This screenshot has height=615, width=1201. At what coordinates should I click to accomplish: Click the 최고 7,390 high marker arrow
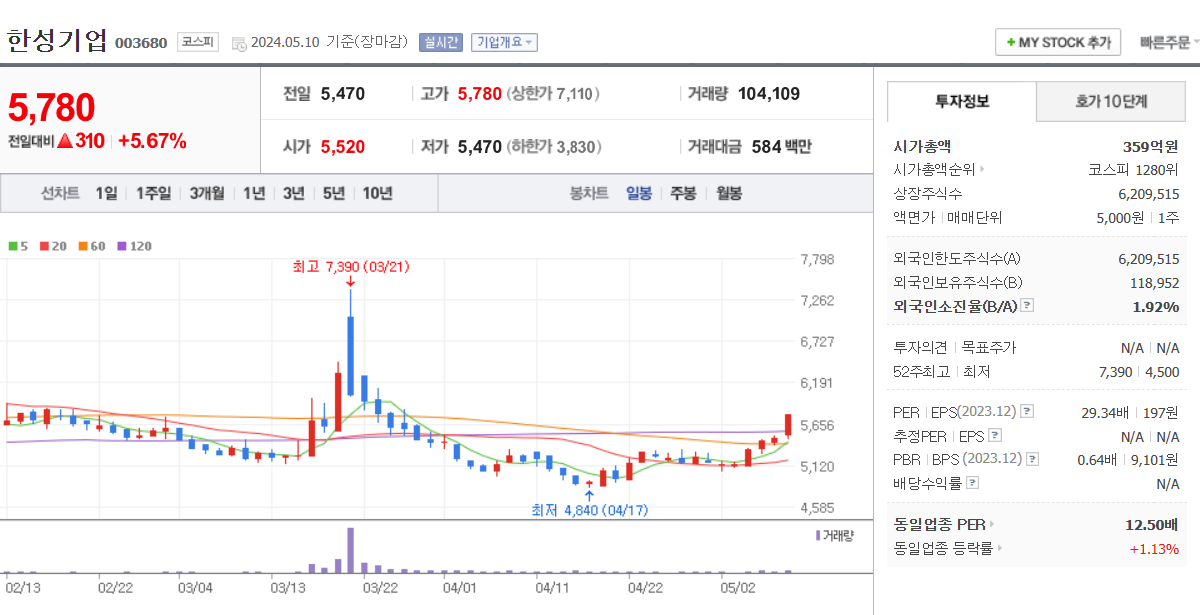click(350, 282)
